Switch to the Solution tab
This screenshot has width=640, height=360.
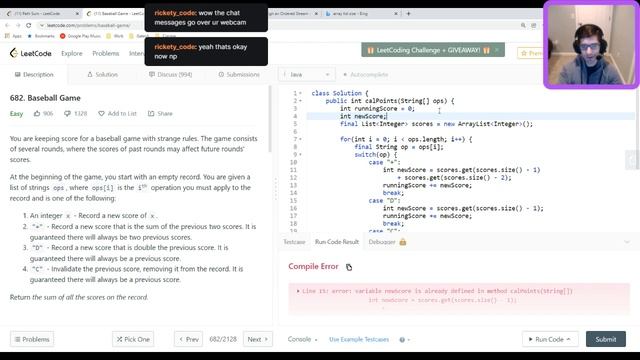click(x=102, y=75)
